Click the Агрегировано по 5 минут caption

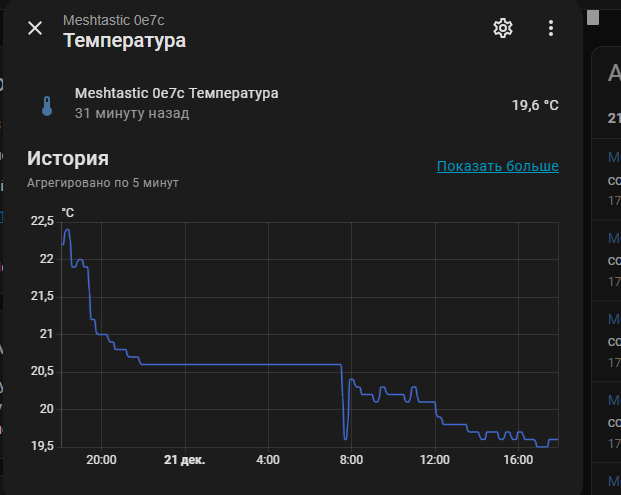point(103,183)
